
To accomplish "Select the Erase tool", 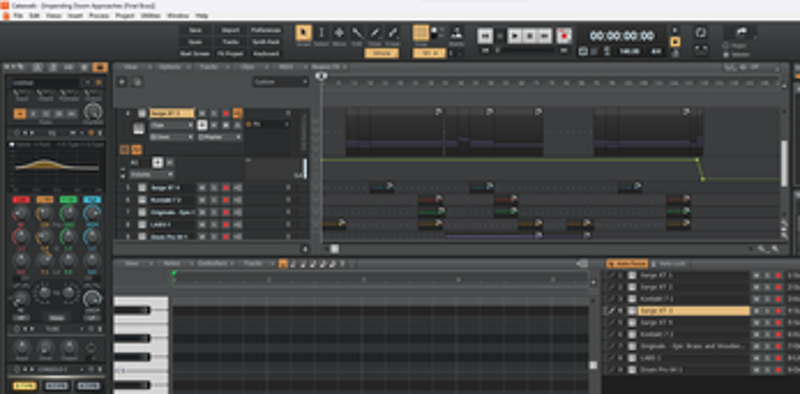I will (x=393, y=33).
